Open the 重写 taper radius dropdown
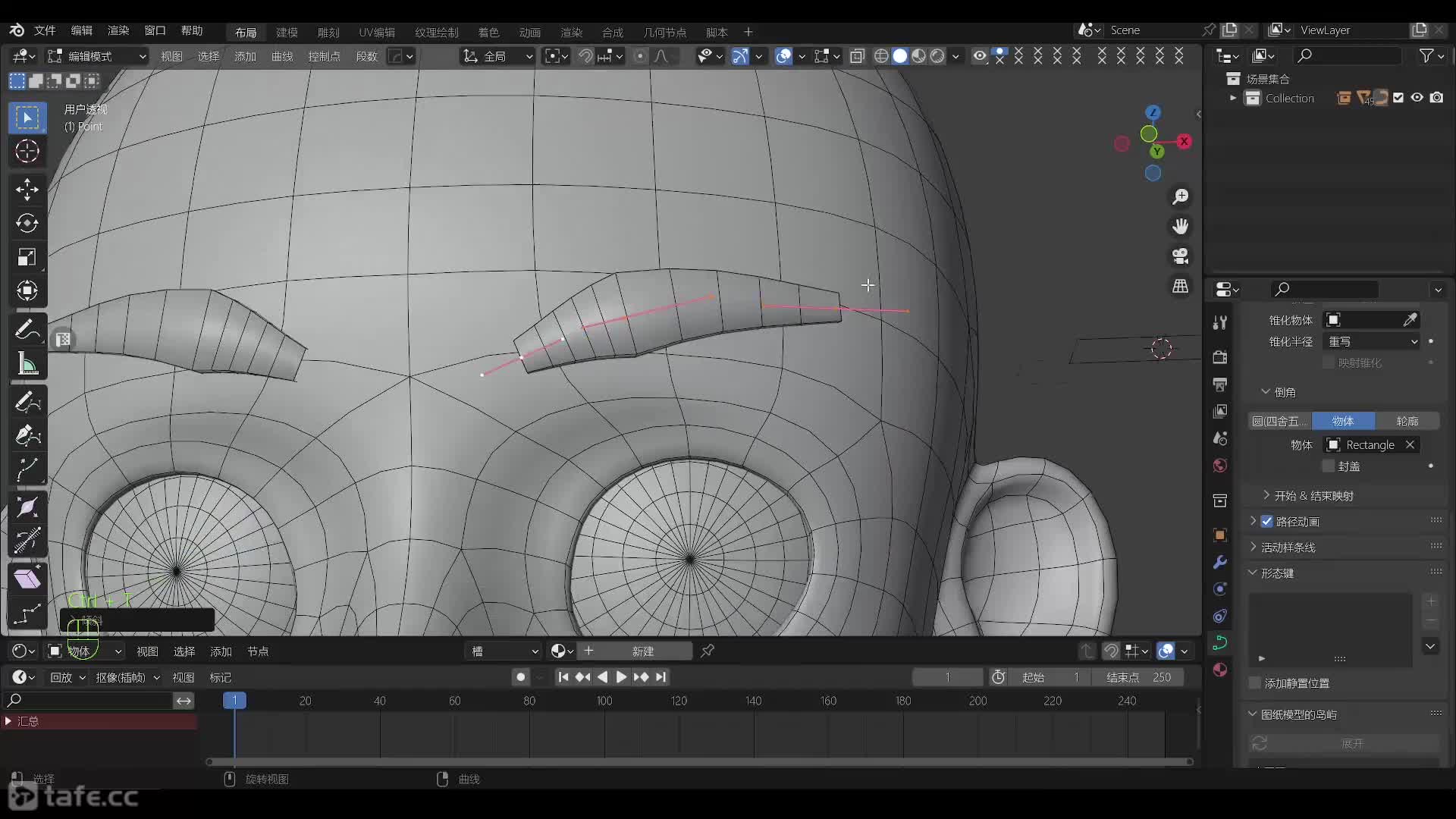This screenshot has width=1456, height=819. pyautogui.click(x=1373, y=342)
